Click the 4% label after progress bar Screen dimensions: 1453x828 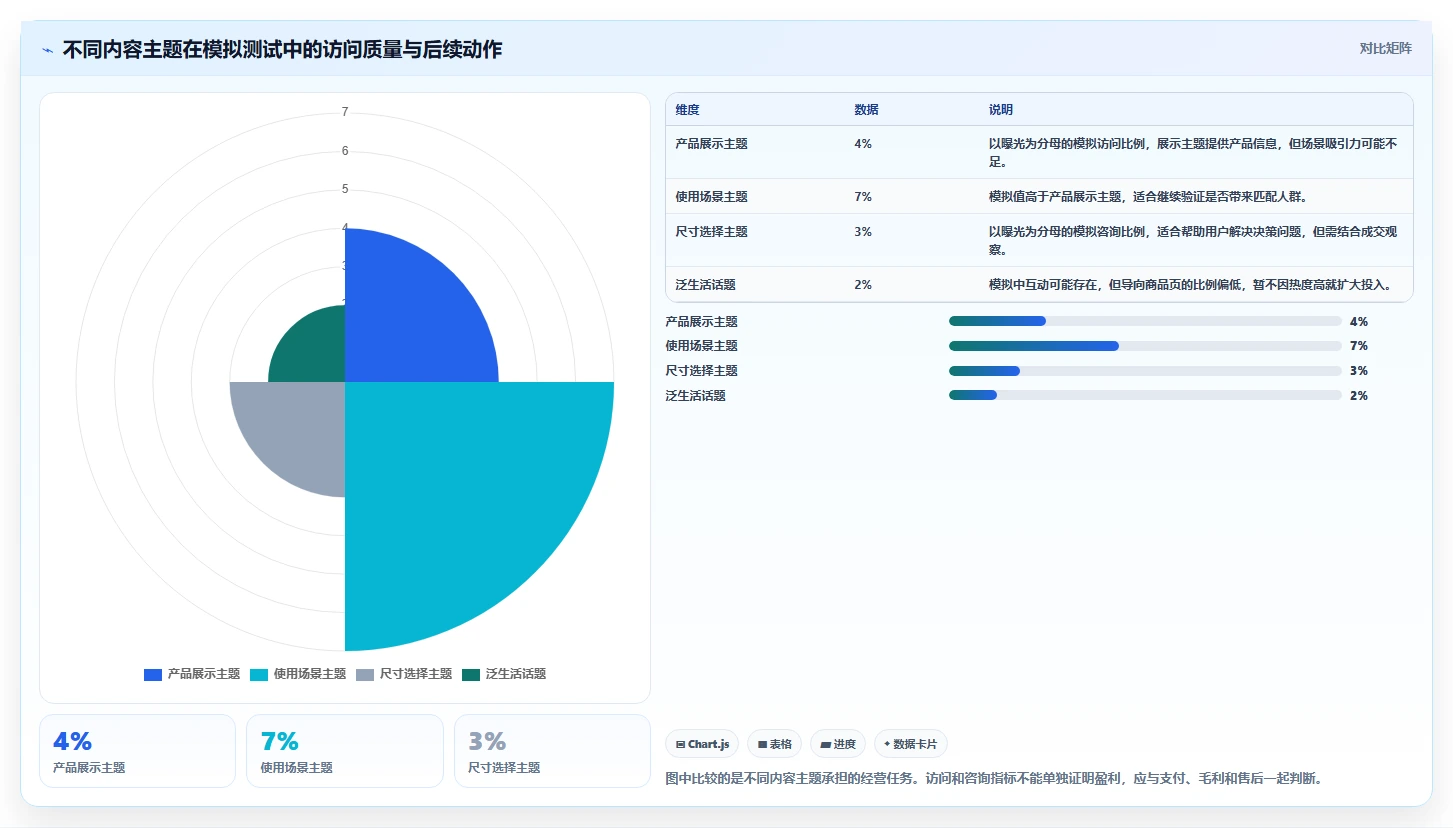click(x=1358, y=322)
